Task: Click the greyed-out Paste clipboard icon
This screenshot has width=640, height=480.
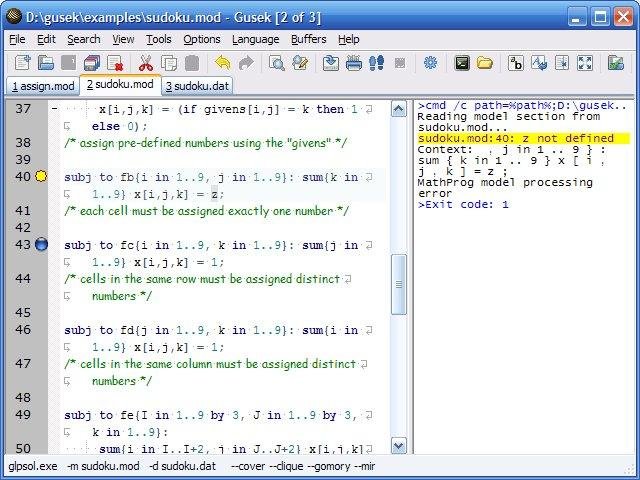Action: (192, 63)
